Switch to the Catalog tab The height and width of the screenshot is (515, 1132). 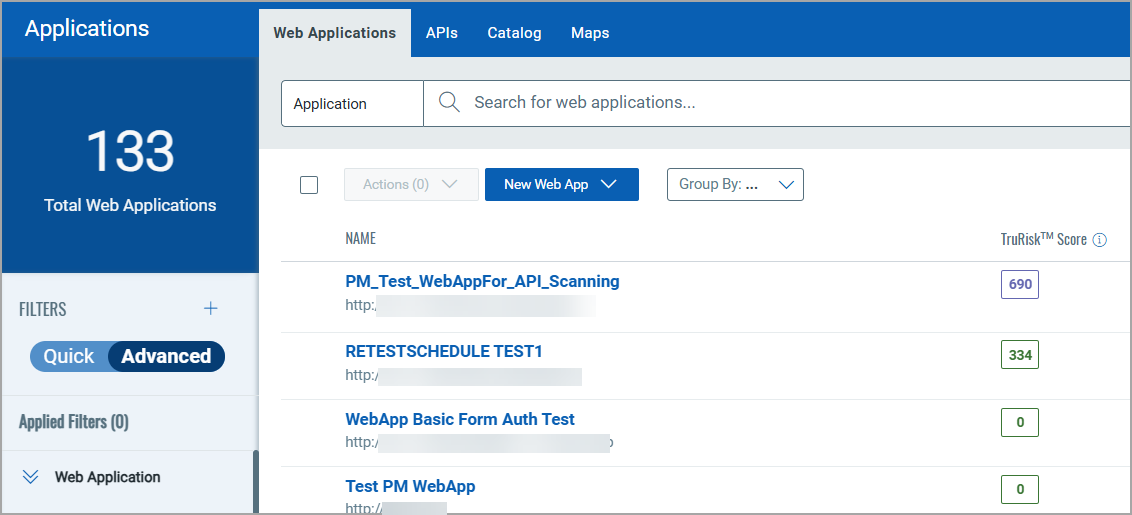point(514,33)
